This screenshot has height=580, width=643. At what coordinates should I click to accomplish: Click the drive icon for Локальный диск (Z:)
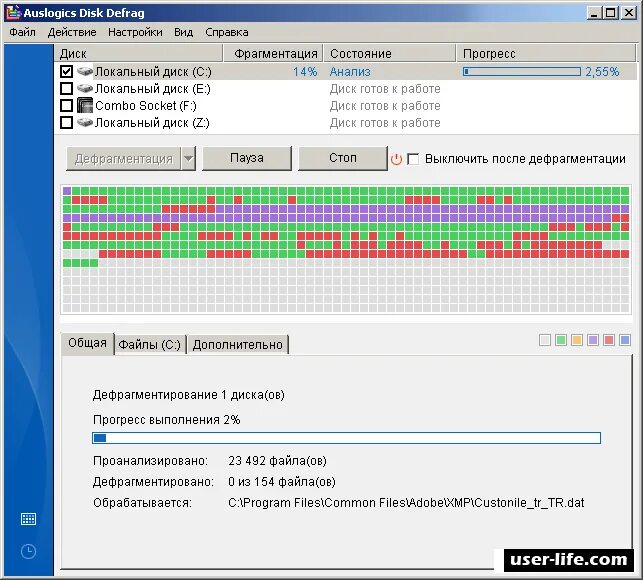coord(85,122)
